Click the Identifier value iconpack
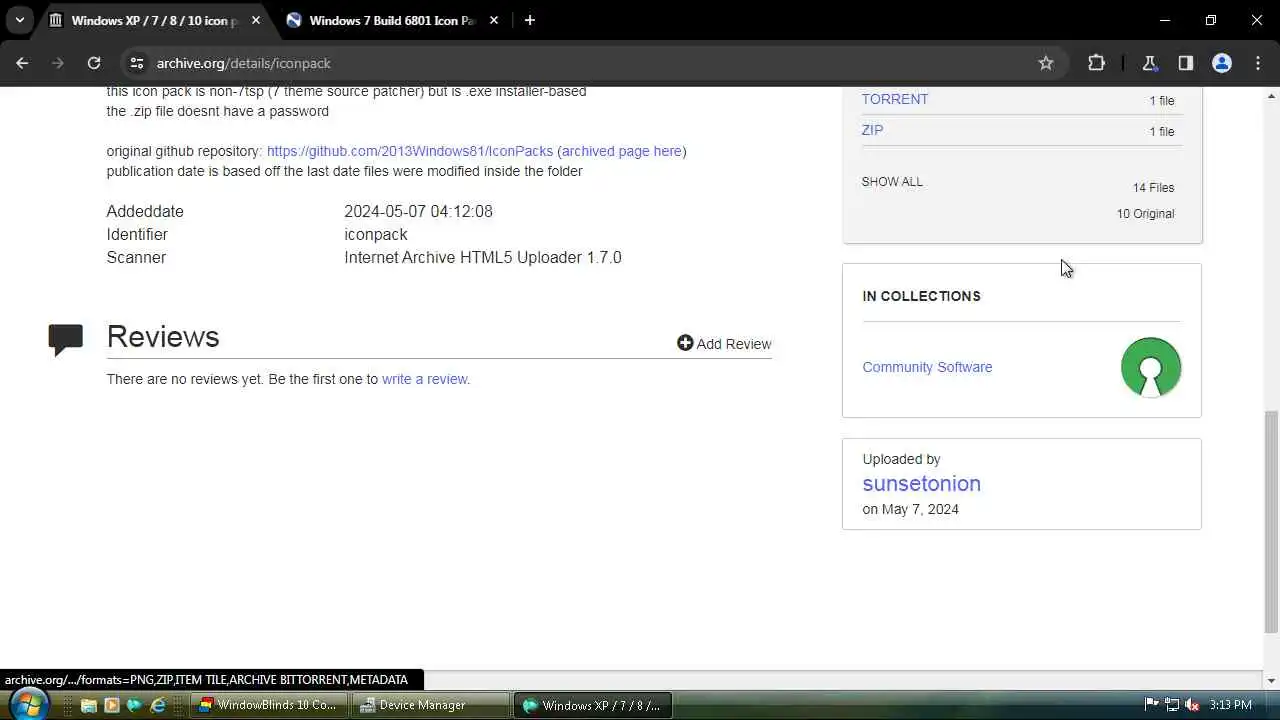The height and width of the screenshot is (720, 1280). point(376,234)
